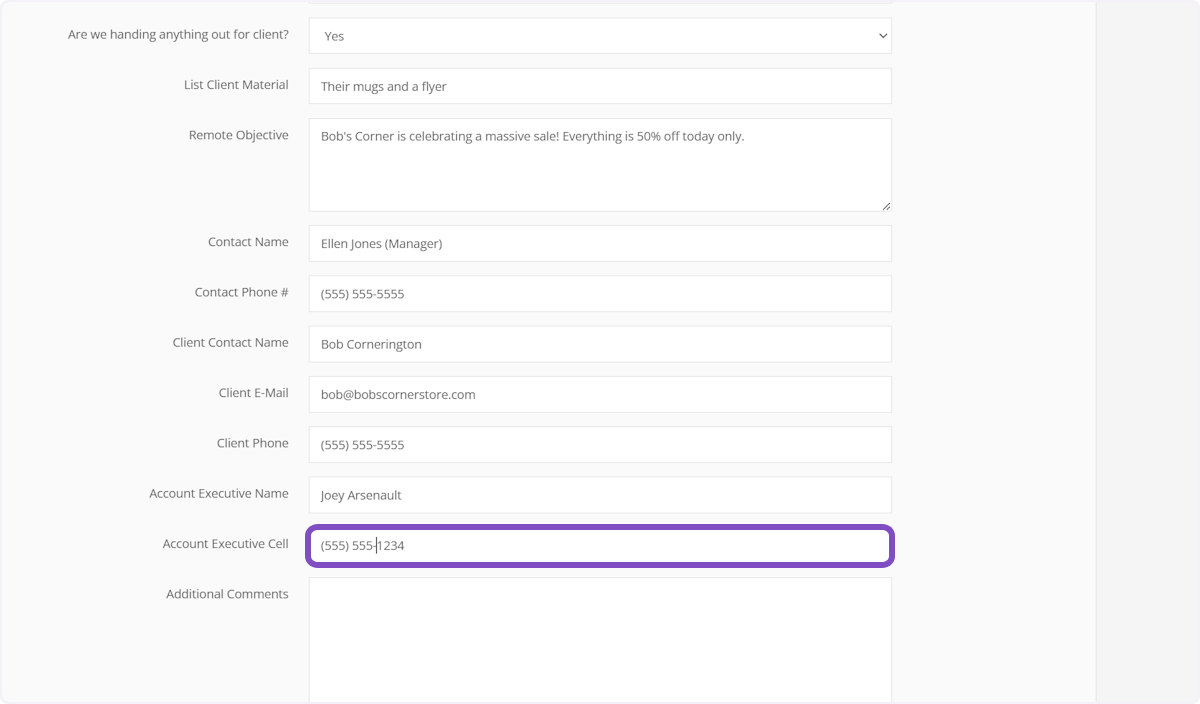Image resolution: width=1200 pixels, height=704 pixels.
Task: Focus the Contact Phone # input field
Action: 599,294
